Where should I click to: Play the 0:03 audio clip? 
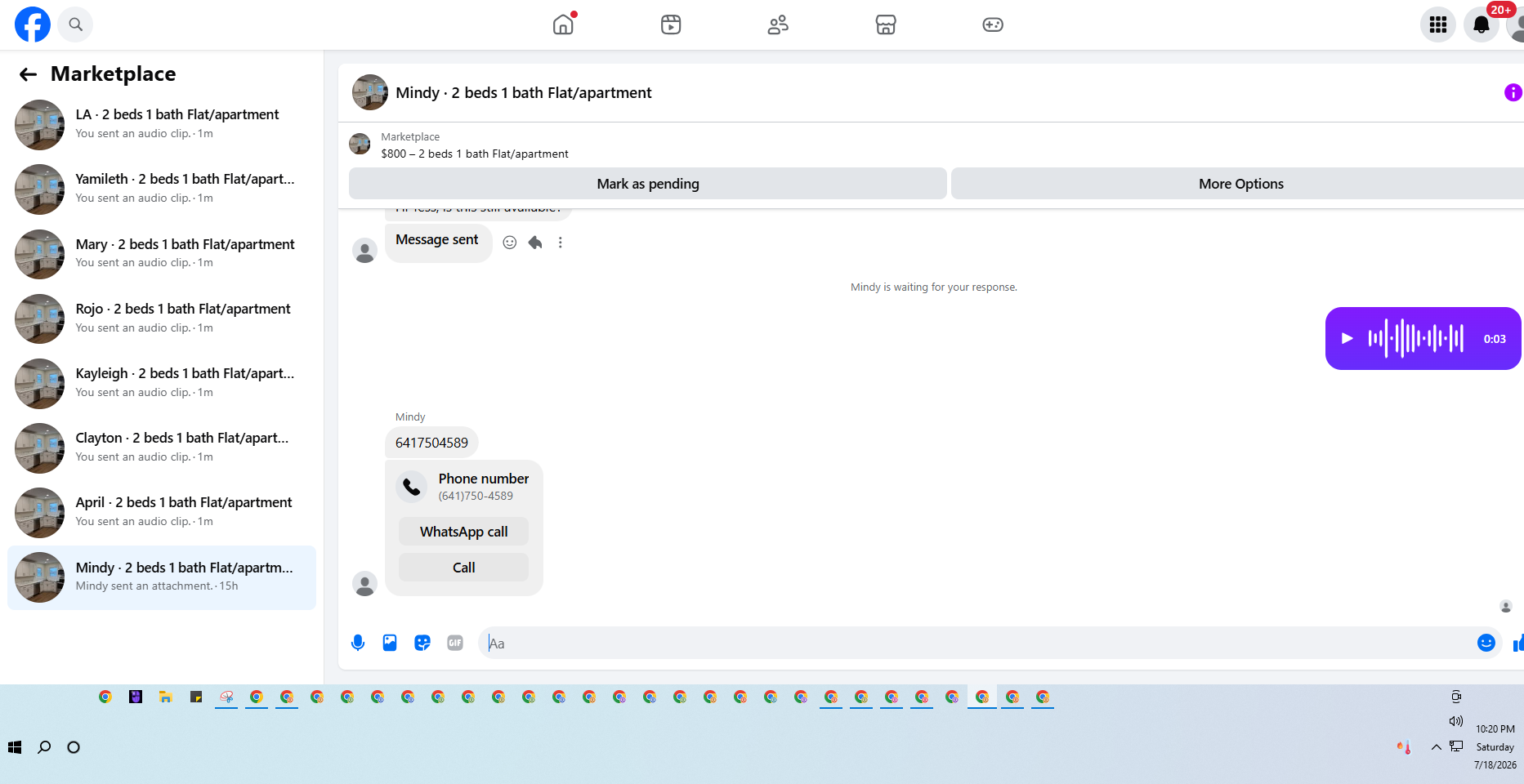pyautogui.click(x=1347, y=339)
